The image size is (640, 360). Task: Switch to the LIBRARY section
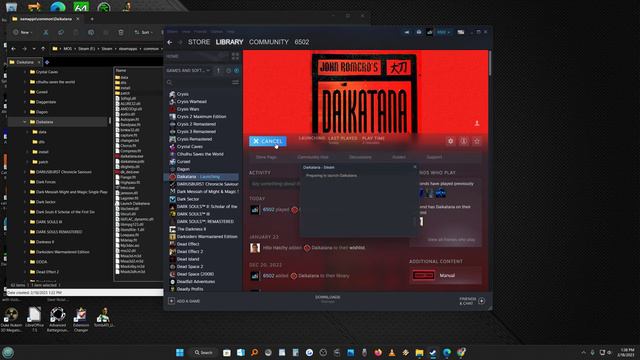click(229, 42)
